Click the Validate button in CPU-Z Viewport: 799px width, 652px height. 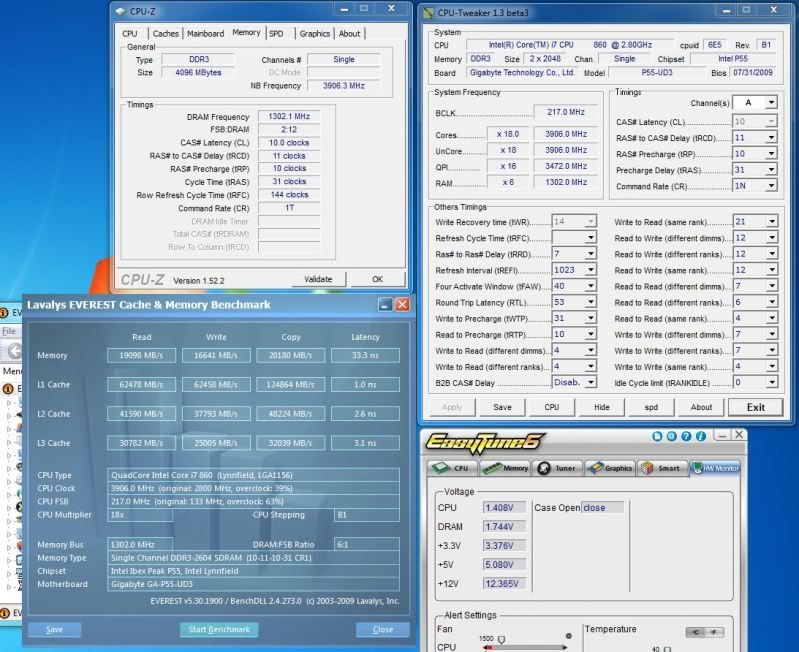tap(318, 279)
